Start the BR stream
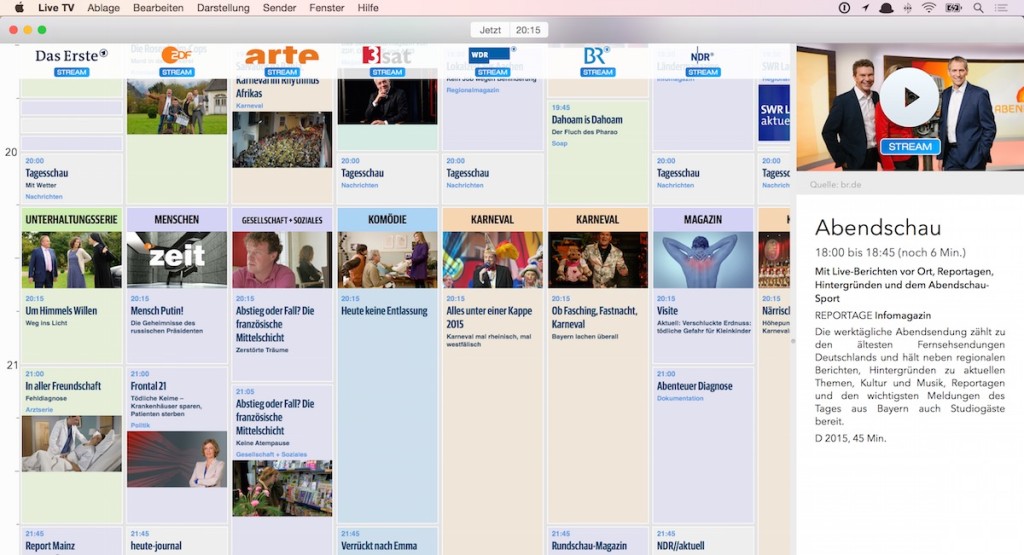 point(597,72)
